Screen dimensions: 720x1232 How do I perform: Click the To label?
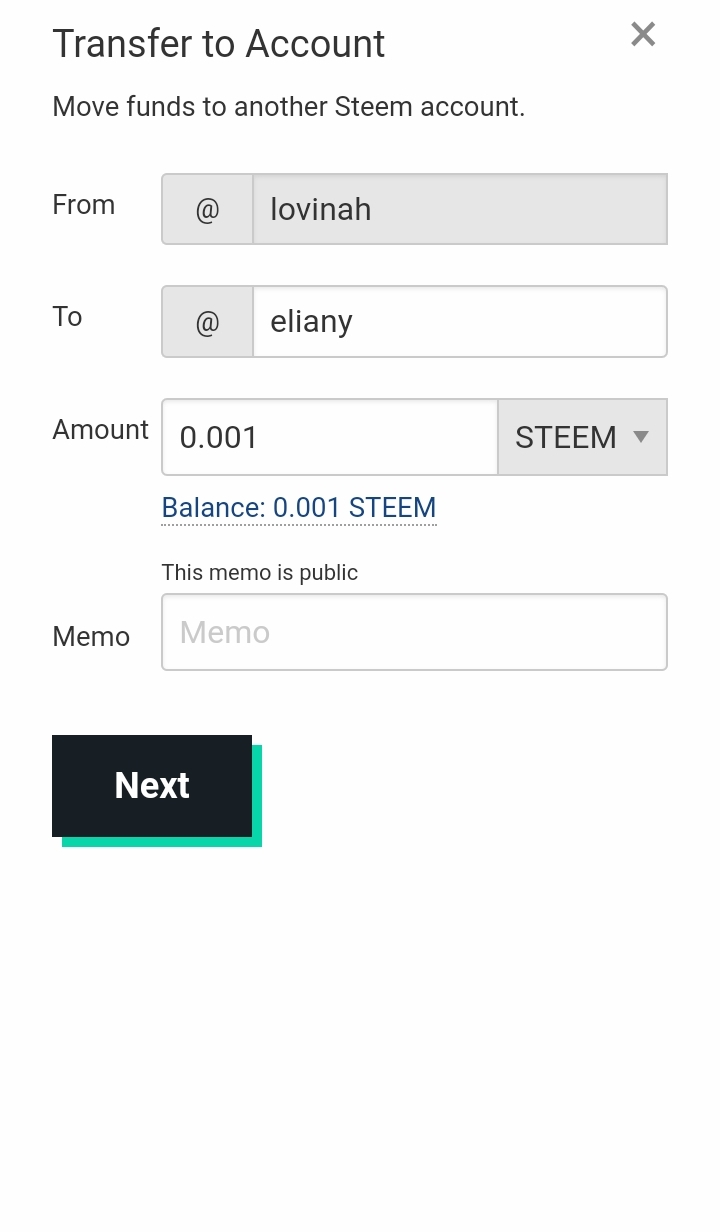[67, 317]
